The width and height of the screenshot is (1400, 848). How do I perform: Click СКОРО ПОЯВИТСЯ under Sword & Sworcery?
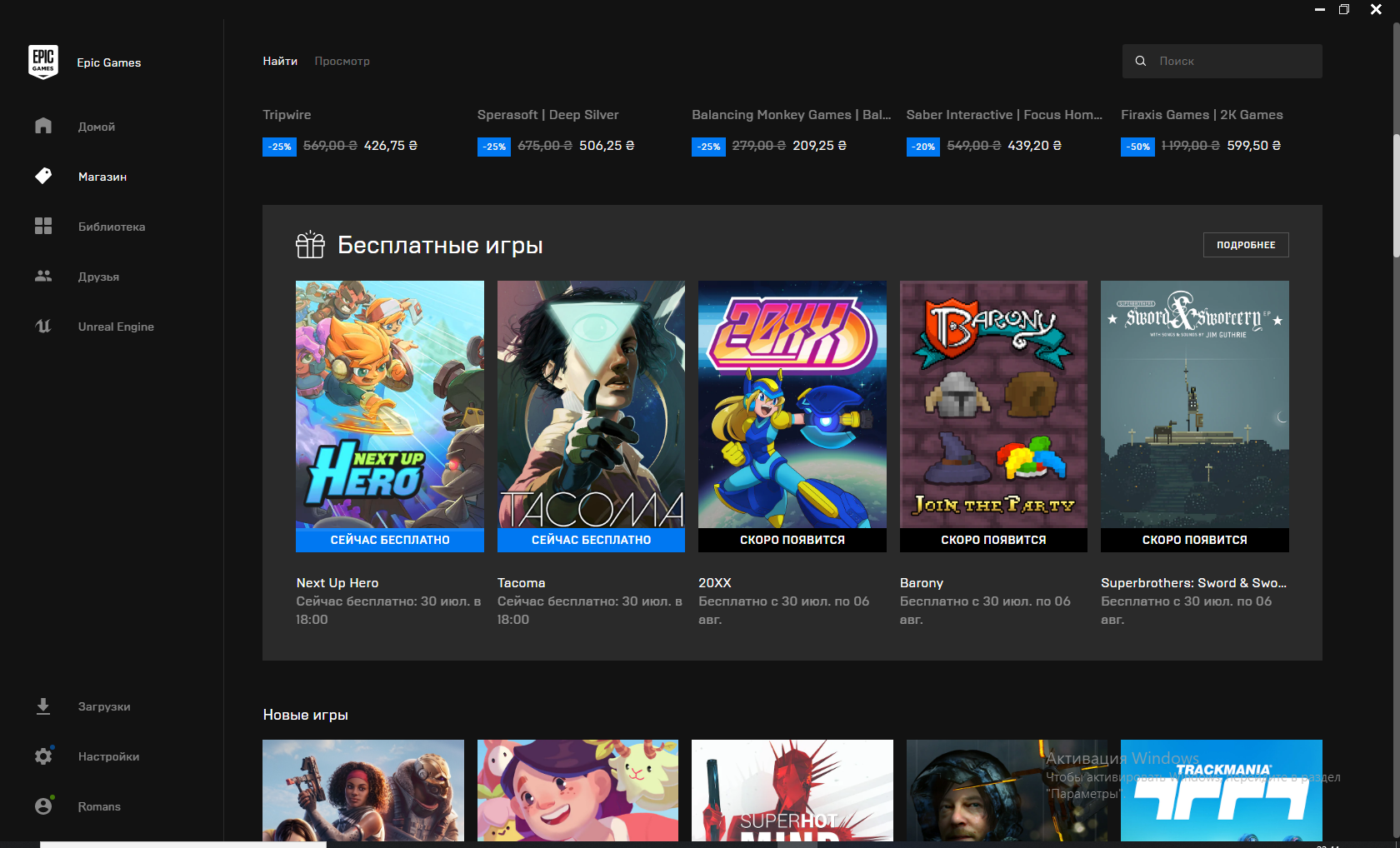1195,540
